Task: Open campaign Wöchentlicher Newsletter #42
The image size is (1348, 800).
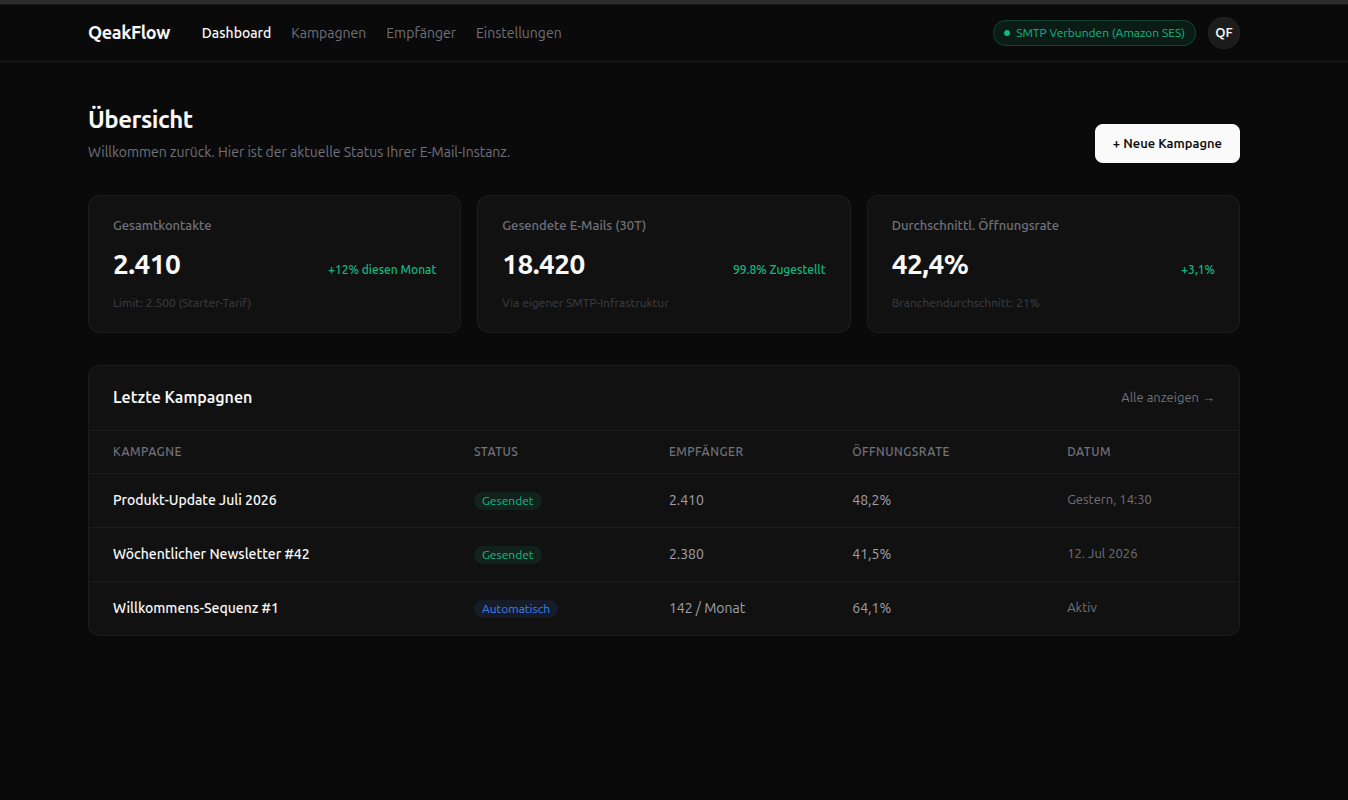Action: 211,554
